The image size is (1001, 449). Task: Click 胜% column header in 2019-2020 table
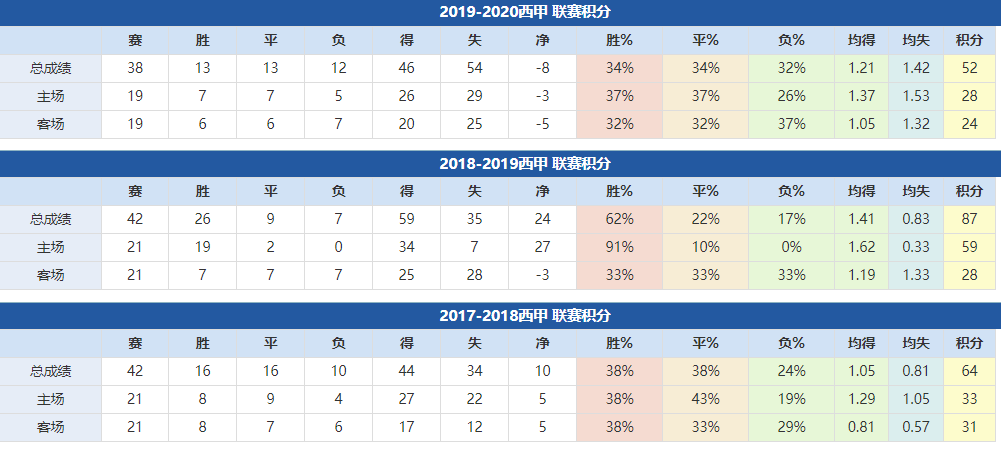tap(619, 41)
